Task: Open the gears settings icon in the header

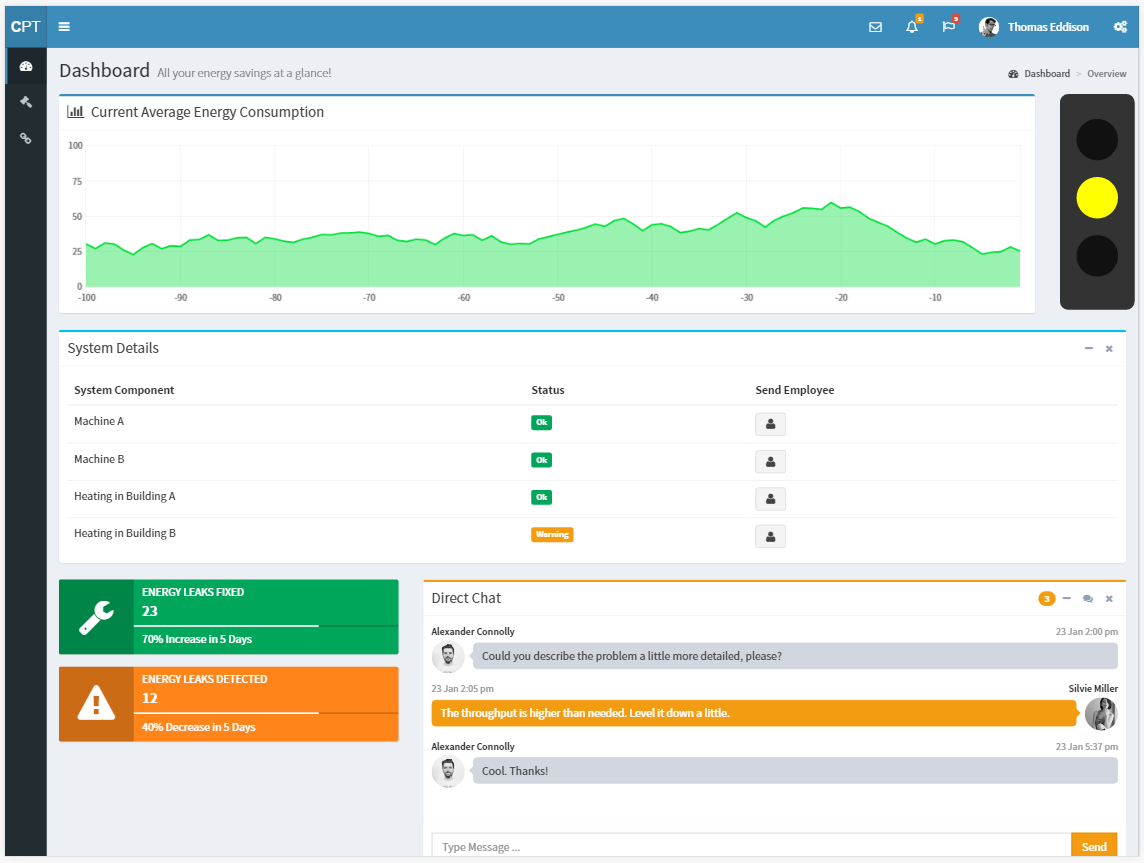Action: [1120, 27]
